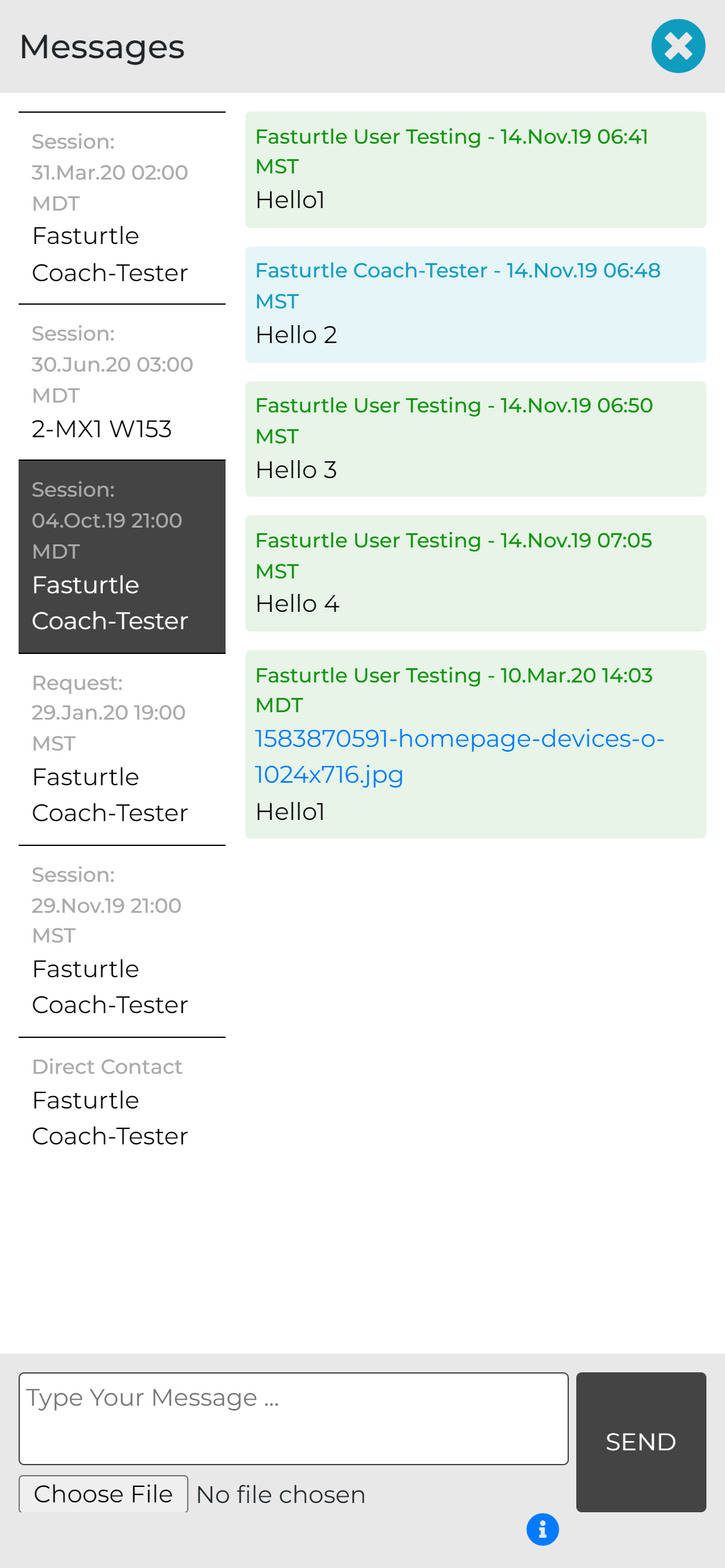The height and width of the screenshot is (1568, 725).
Task: Open the 29.Nov.19 session conversation
Action: tap(122, 940)
